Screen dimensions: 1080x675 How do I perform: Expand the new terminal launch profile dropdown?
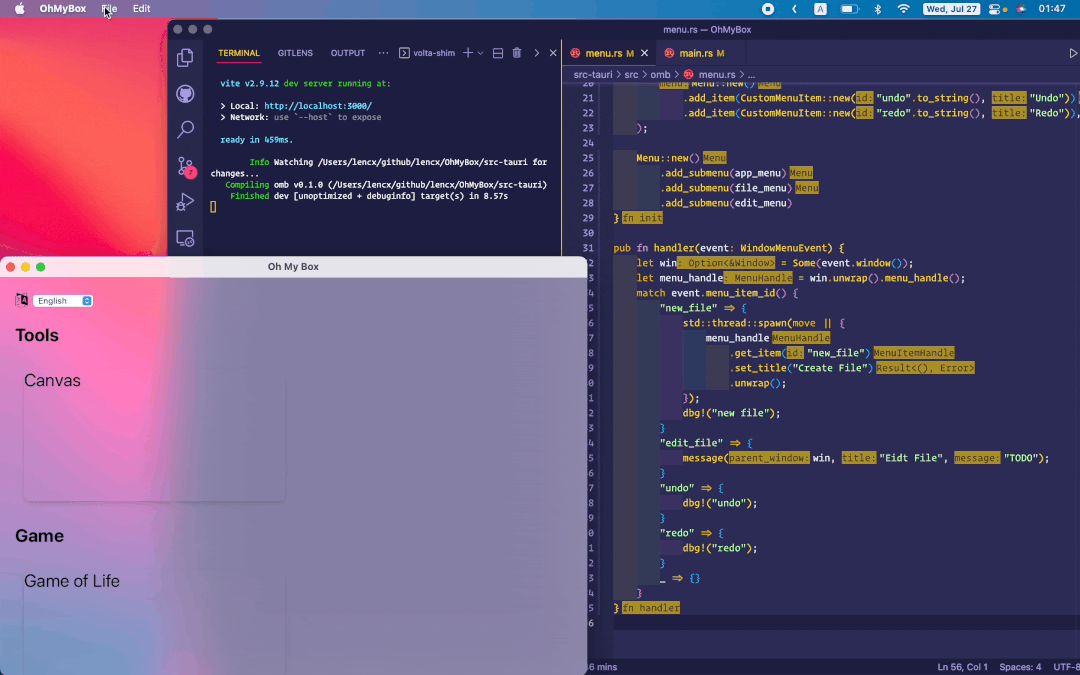481,53
